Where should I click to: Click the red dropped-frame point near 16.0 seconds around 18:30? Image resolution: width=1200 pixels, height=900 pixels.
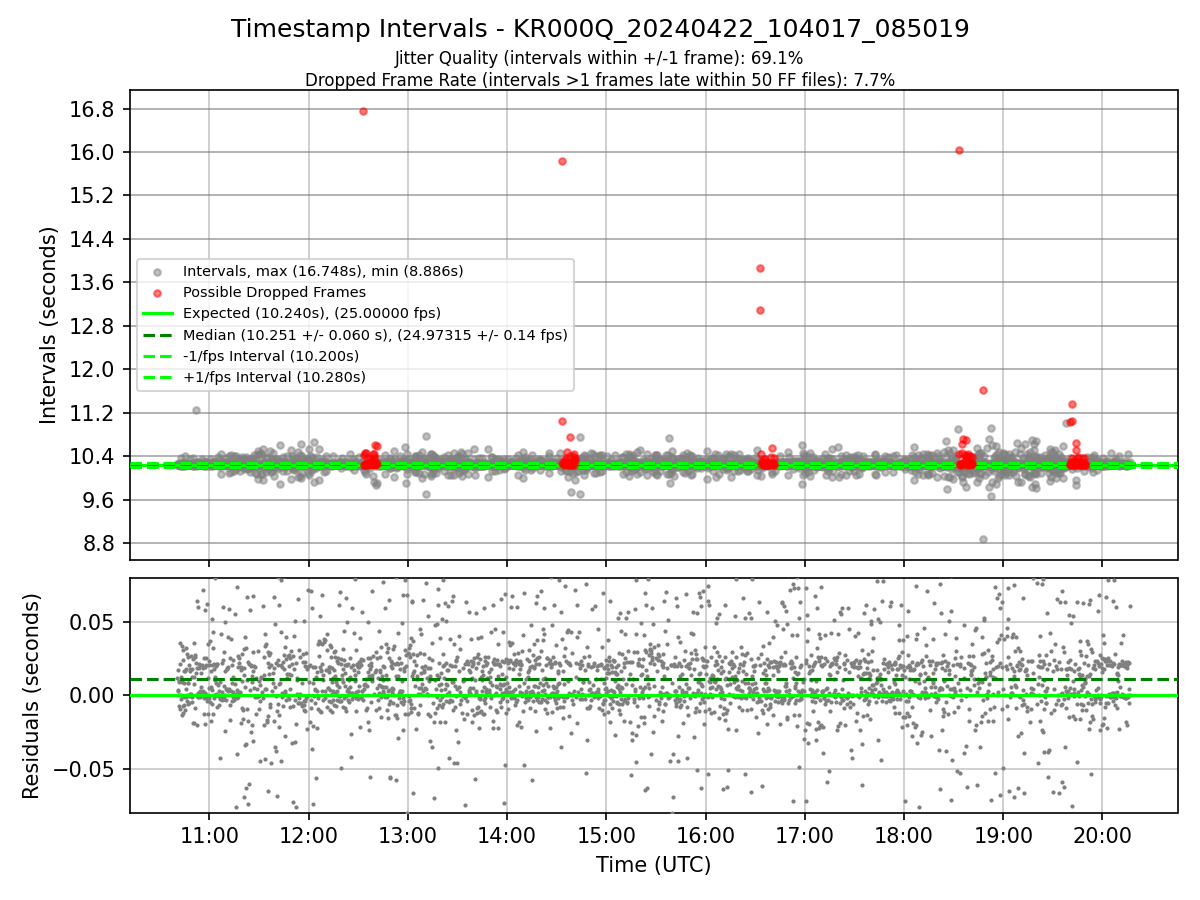click(959, 150)
